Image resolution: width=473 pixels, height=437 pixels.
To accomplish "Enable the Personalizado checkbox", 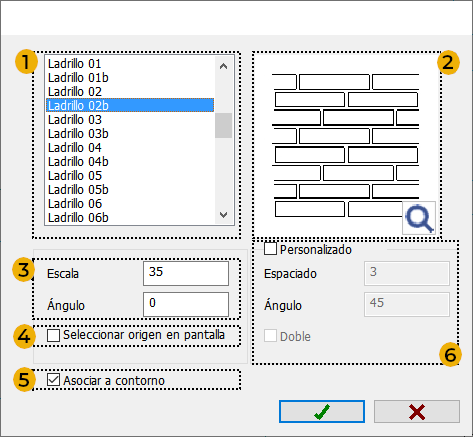I will 270,249.
